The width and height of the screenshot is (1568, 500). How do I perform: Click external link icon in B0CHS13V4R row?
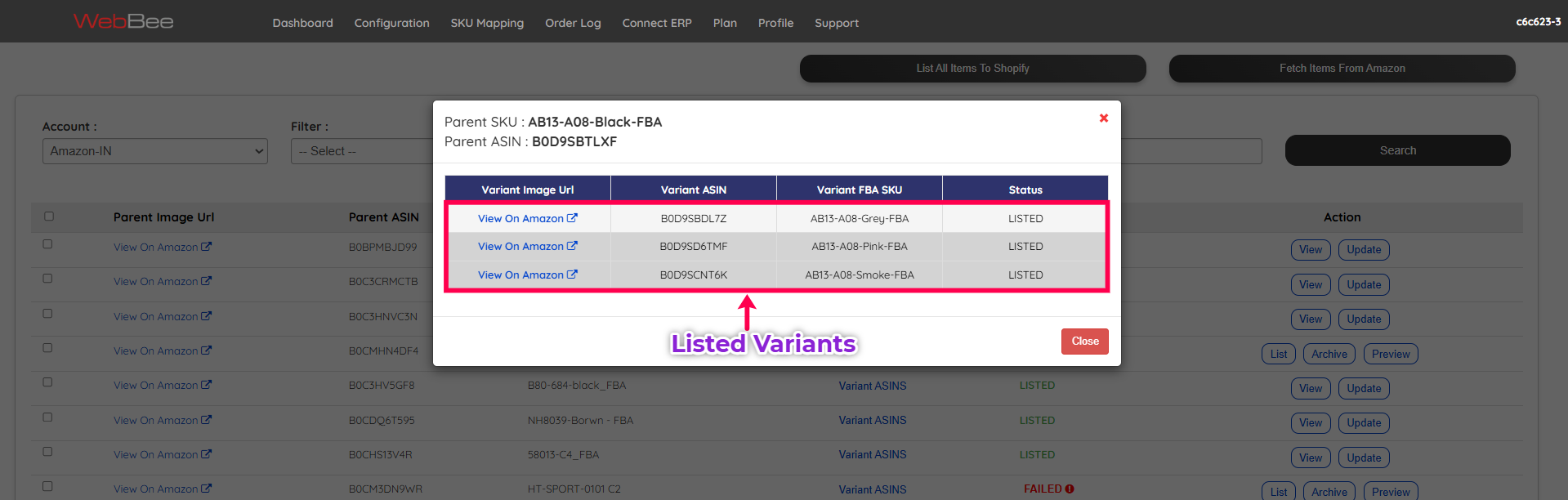click(x=207, y=454)
